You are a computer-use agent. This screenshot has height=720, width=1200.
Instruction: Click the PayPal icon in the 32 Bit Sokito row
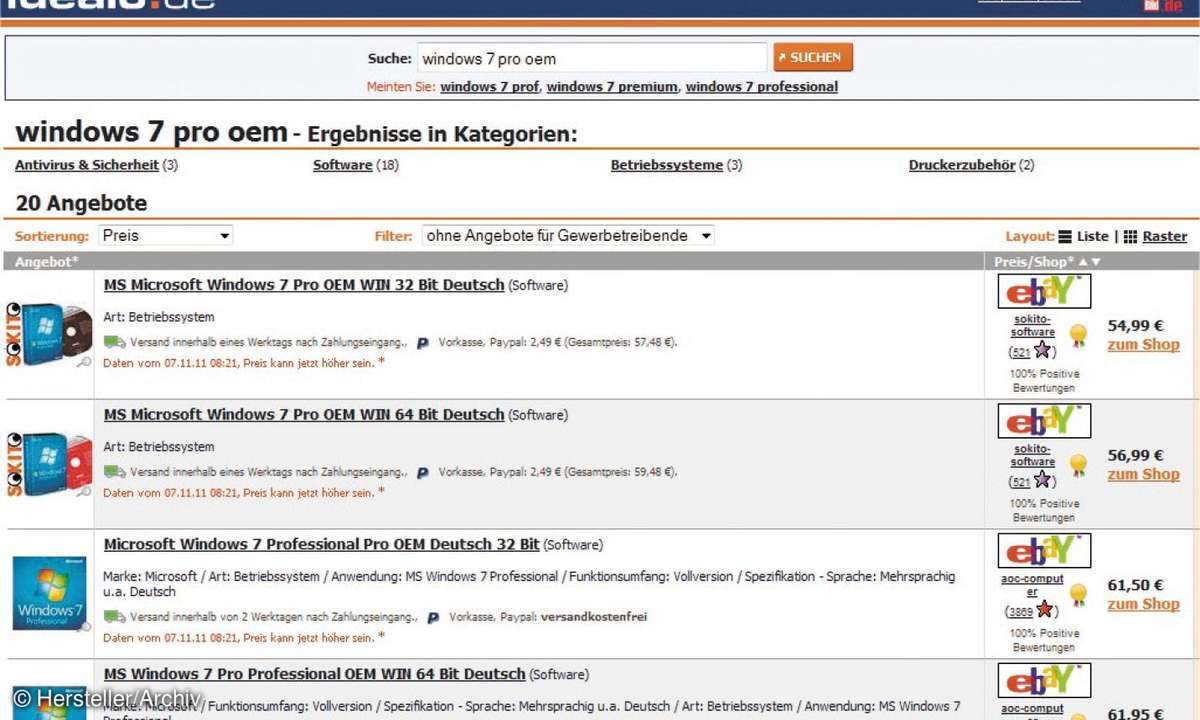coord(422,343)
